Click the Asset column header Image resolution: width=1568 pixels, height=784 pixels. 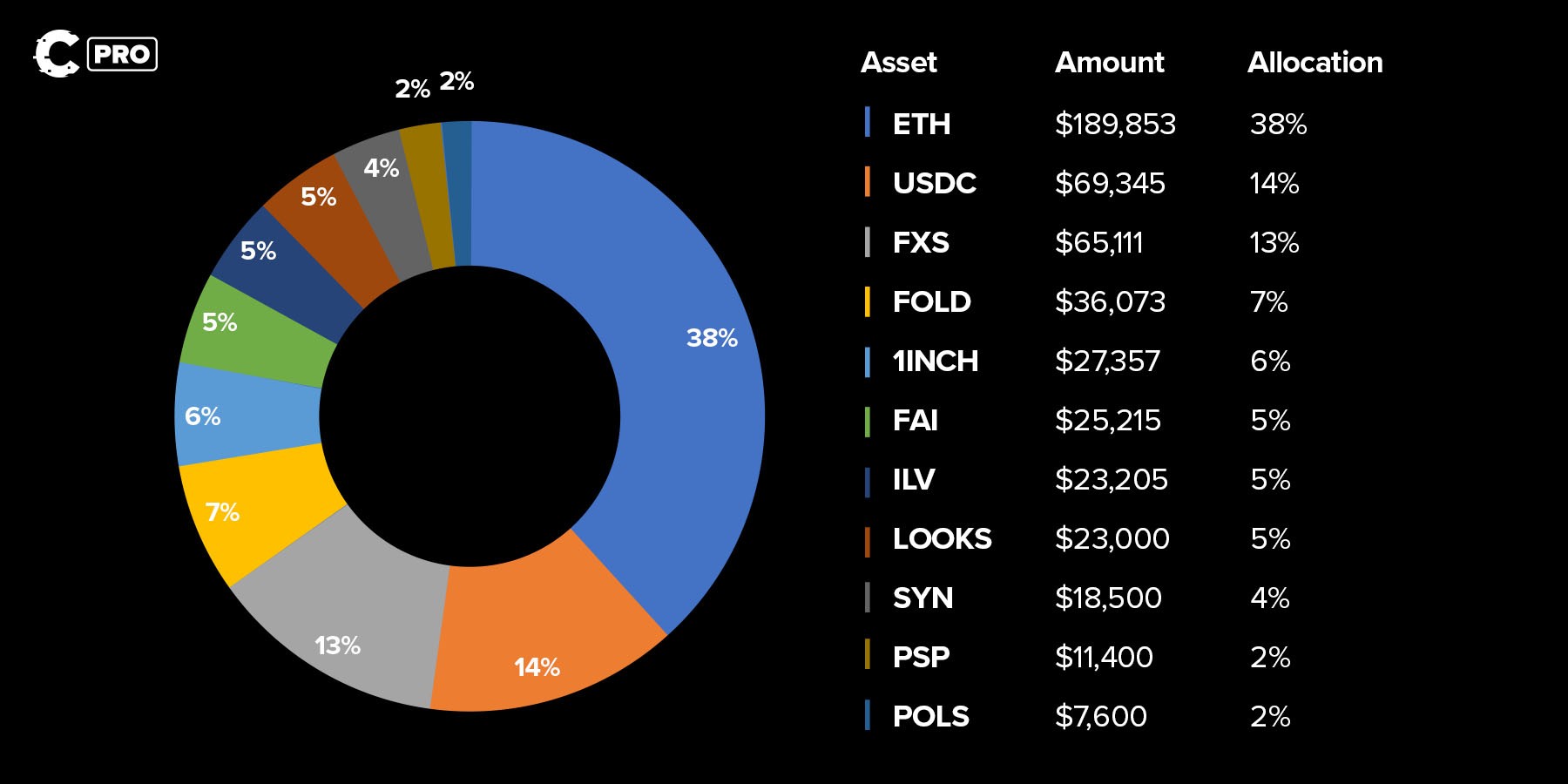(x=898, y=63)
